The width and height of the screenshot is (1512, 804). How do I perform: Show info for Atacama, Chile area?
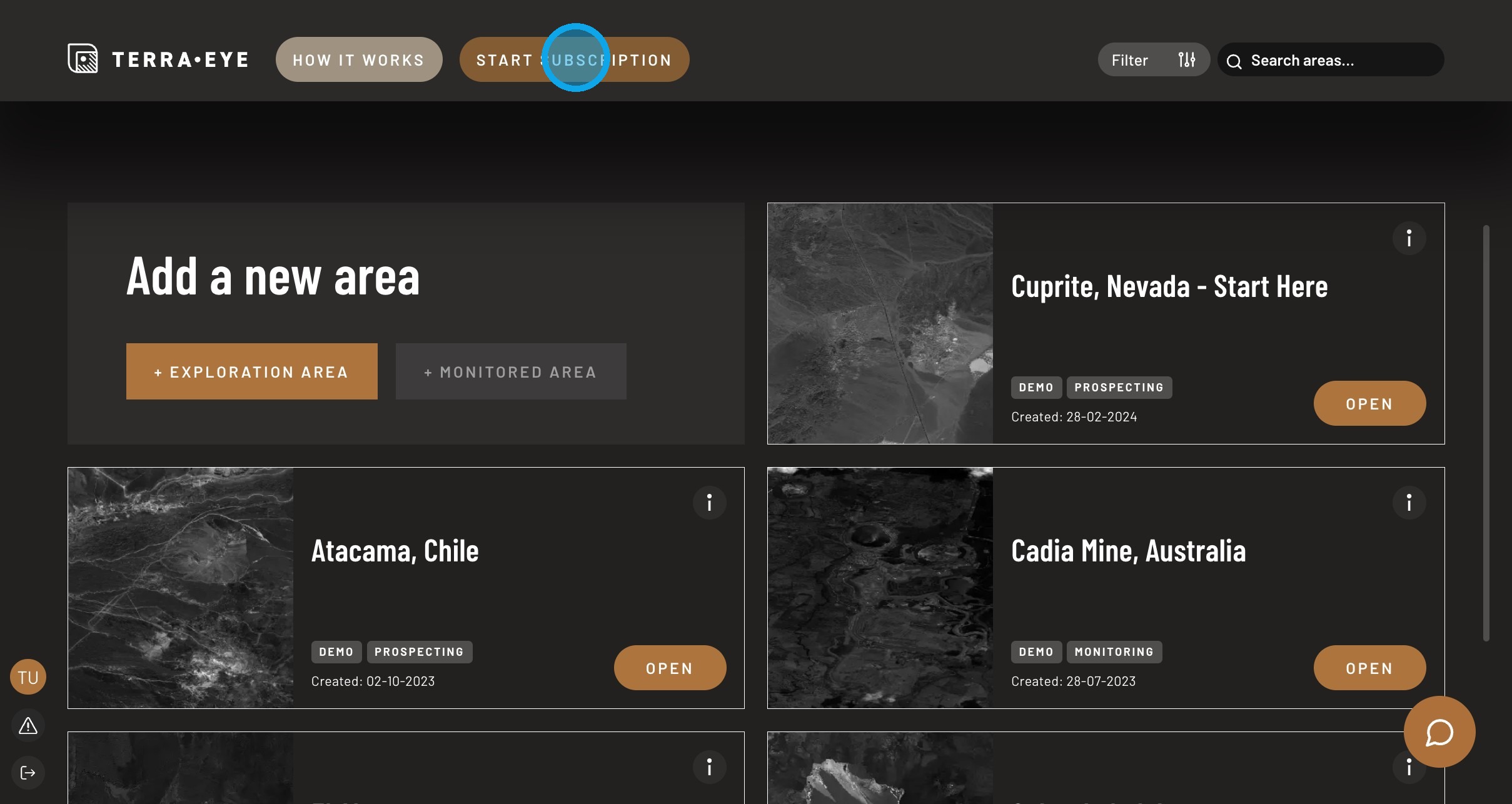tap(709, 503)
